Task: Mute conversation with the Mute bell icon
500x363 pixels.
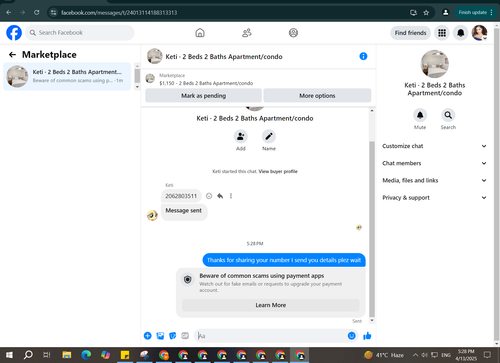Action: click(420, 115)
